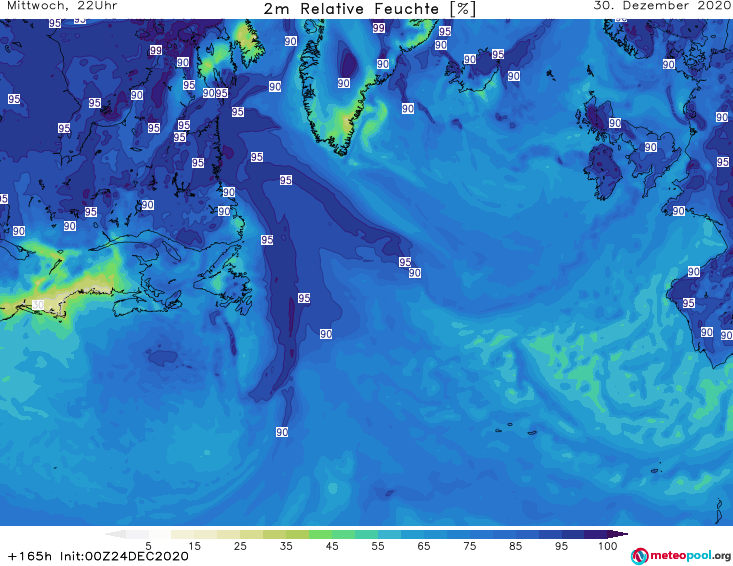Select the legend value '25'
733x566 pixels.
click(240, 546)
